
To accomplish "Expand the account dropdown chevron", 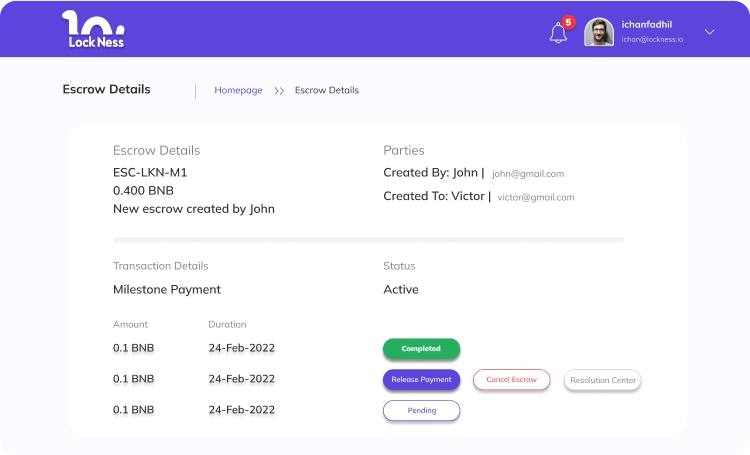I will point(709,32).
